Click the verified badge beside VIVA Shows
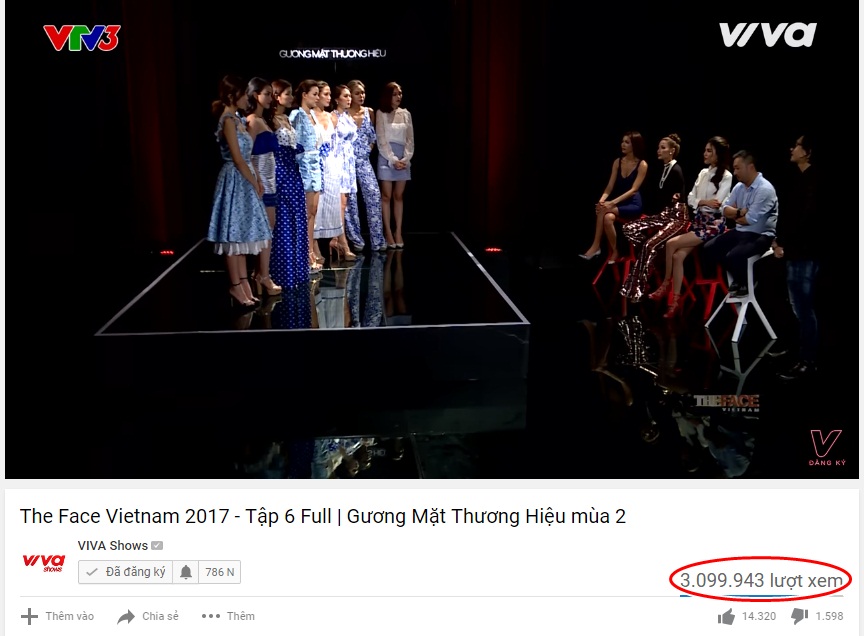The width and height of the screenshot is (864, 636). (x=157, y=546)
